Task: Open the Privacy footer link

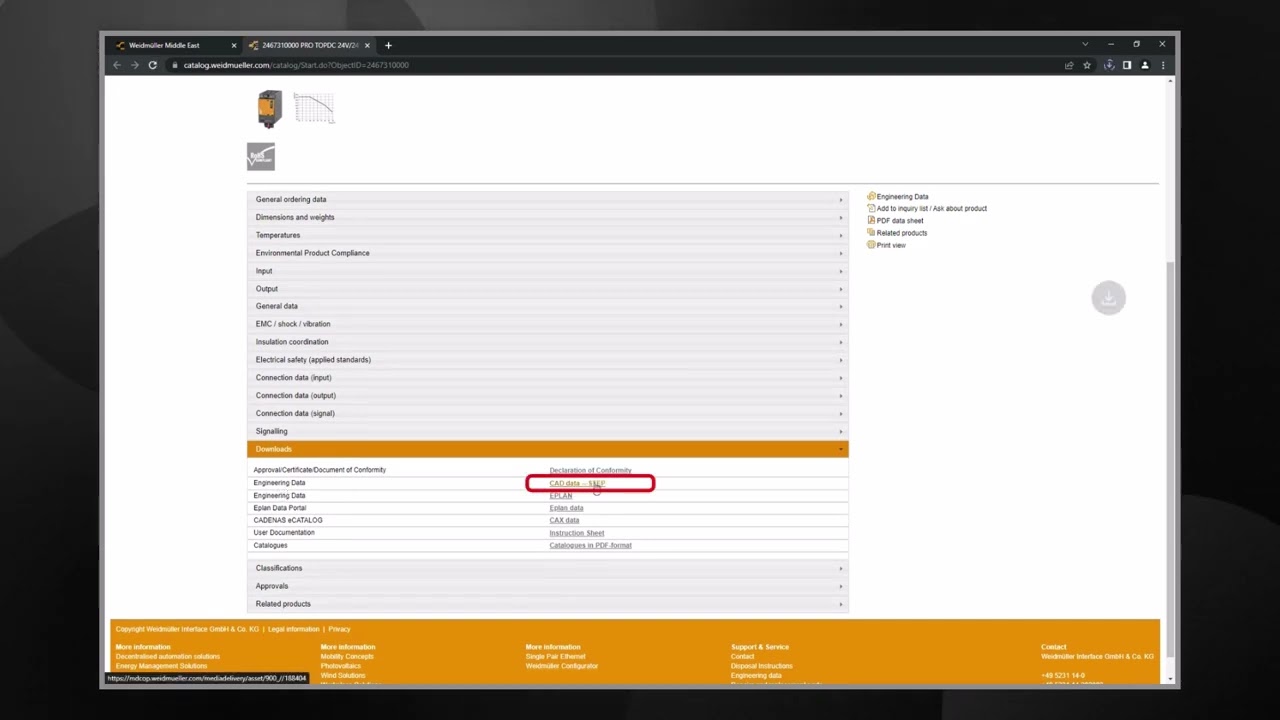Action: point(340,629)
